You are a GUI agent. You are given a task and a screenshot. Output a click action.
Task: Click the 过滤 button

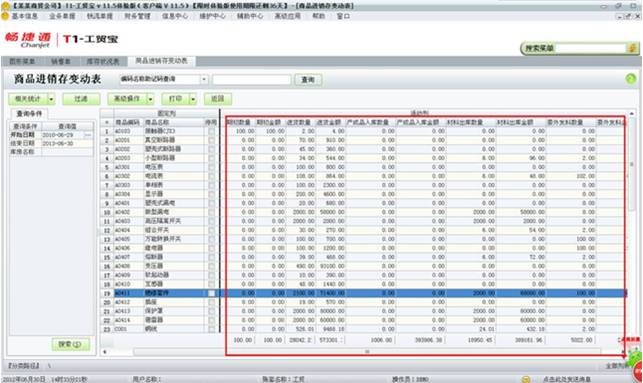click(81, 99)
